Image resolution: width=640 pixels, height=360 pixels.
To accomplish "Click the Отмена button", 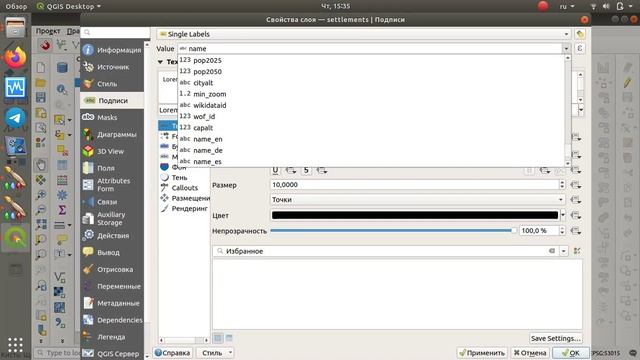I will (530, 353).
